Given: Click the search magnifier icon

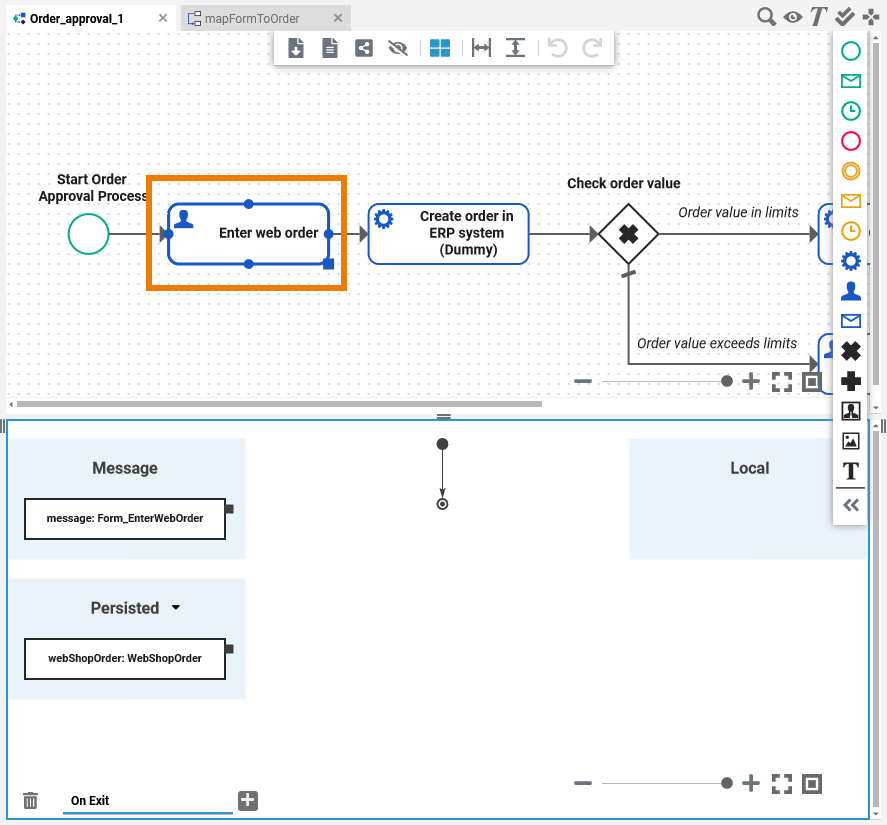Looking at the screenshot, I should (x=766, y=16).
